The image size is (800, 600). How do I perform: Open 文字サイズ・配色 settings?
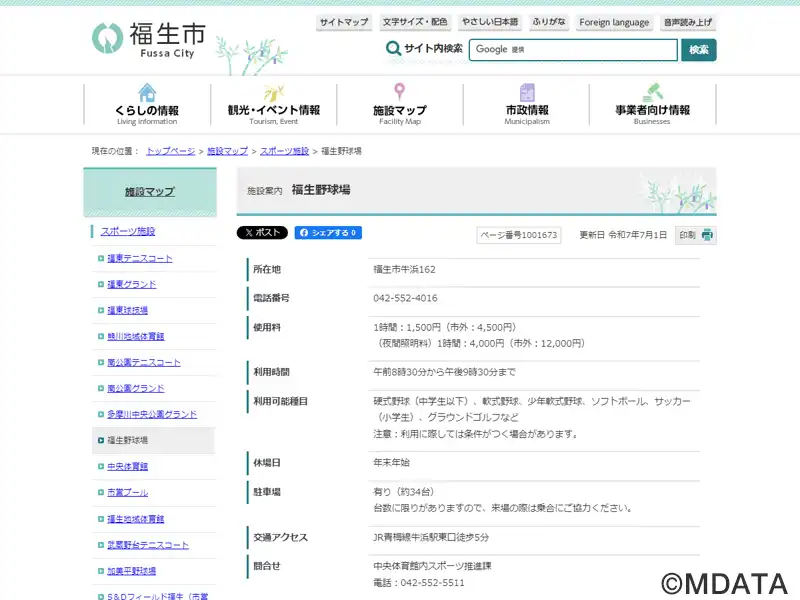pos(415,22)
